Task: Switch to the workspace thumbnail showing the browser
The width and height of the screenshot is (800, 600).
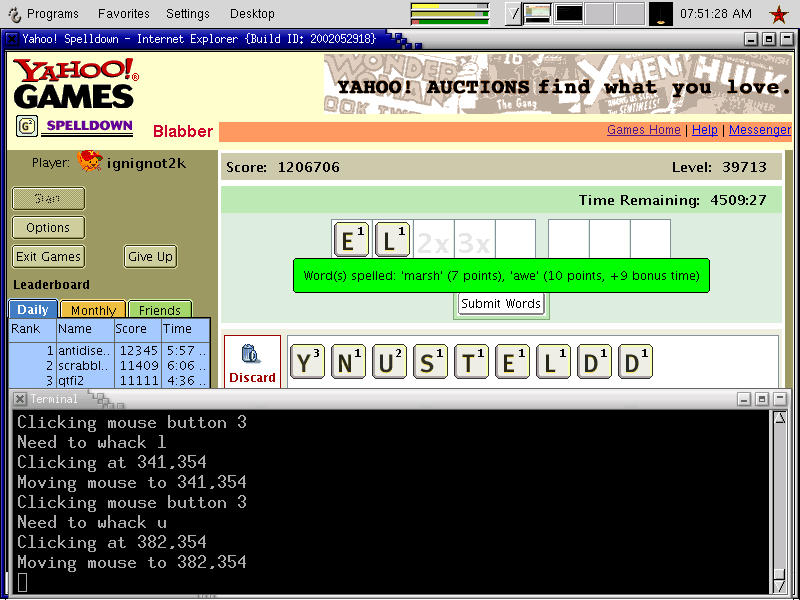Action: pos(538,14)
